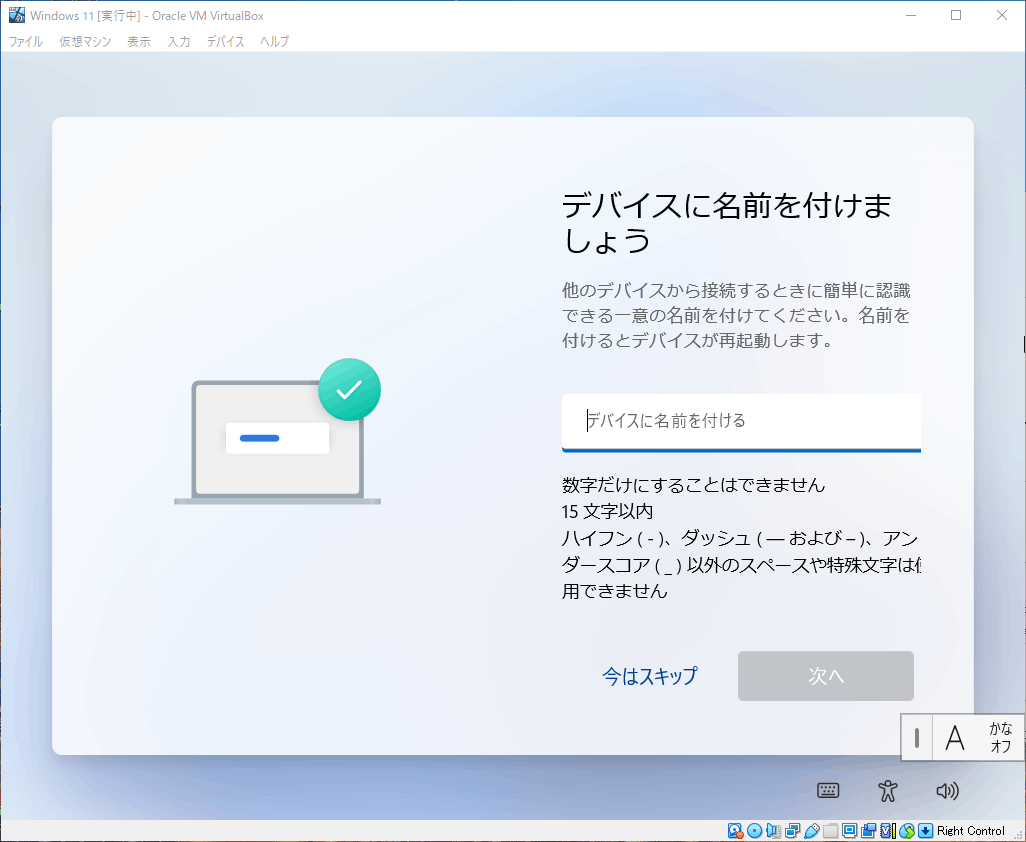Click the VirtualBox window title icon
The height and width of the screenshot is (842, 1026).
[17, 15]
